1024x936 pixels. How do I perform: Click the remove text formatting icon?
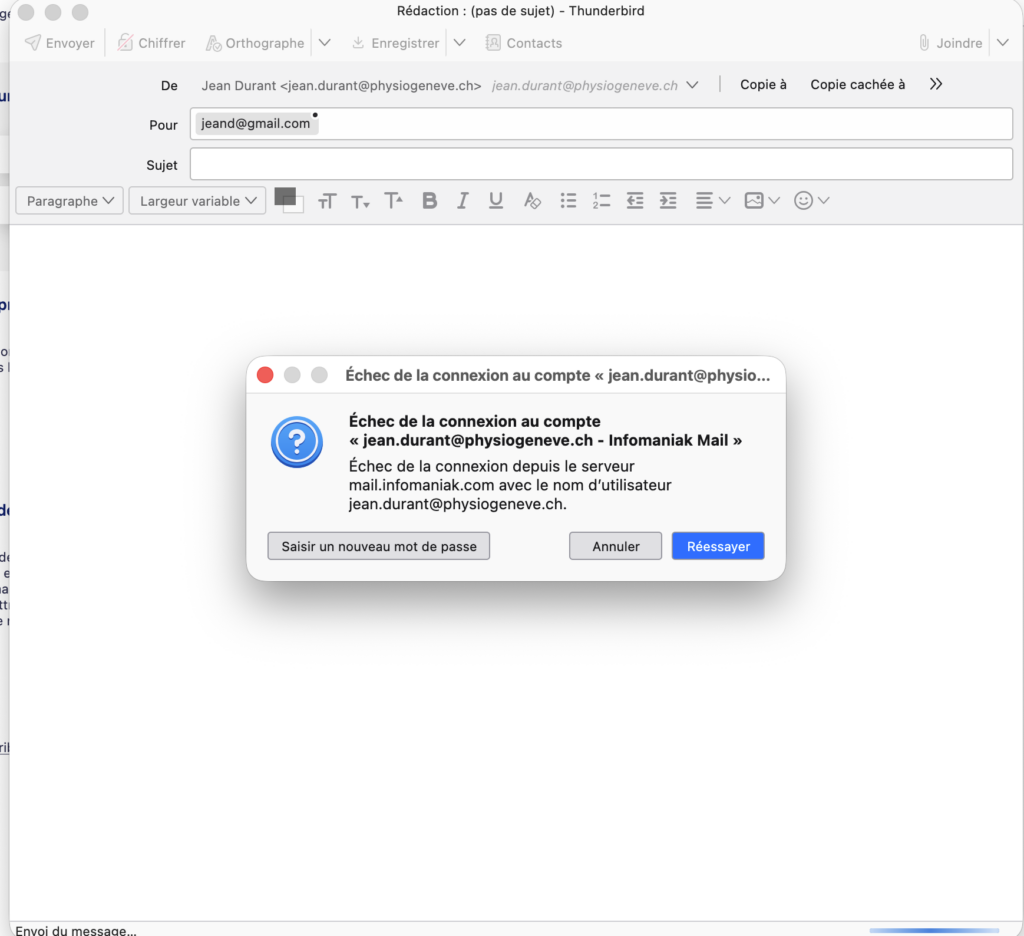(532, 201)
